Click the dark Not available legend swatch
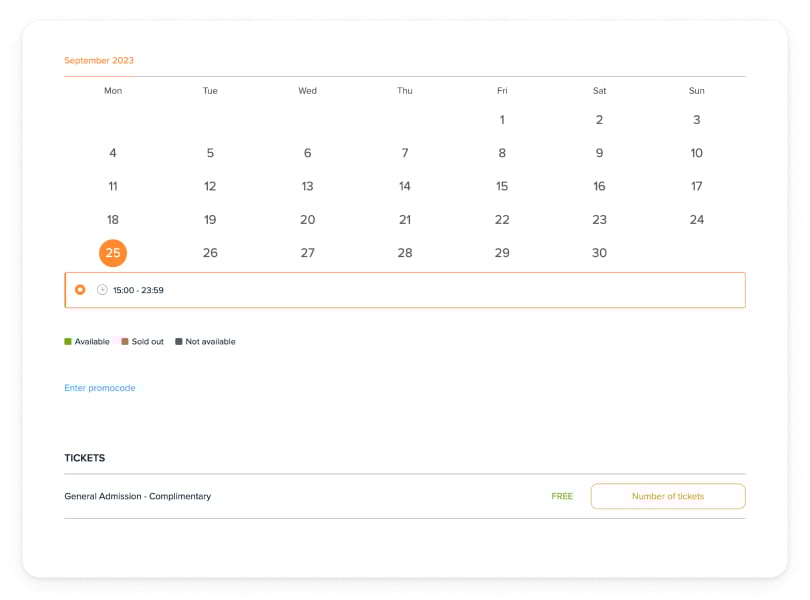810x600 pixels. tap(179, 342)
